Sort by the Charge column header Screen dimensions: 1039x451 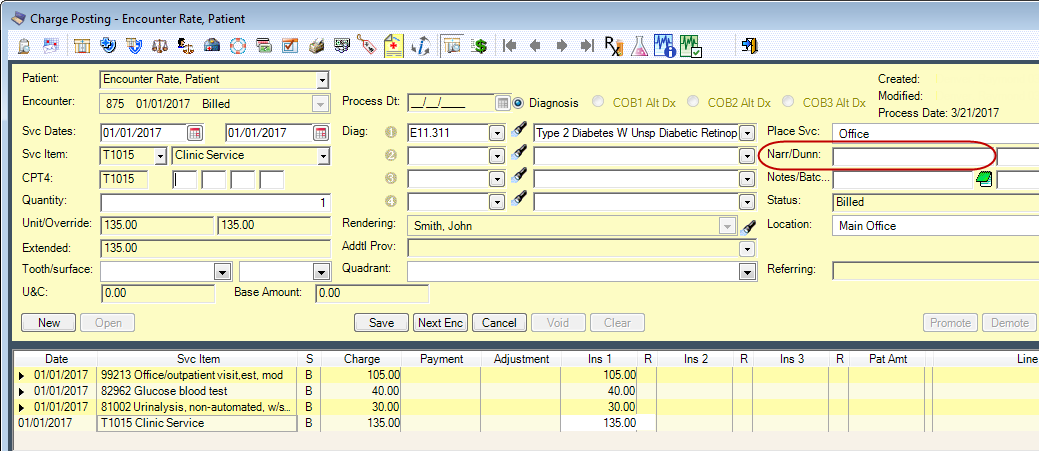click(x=362, y=359)
